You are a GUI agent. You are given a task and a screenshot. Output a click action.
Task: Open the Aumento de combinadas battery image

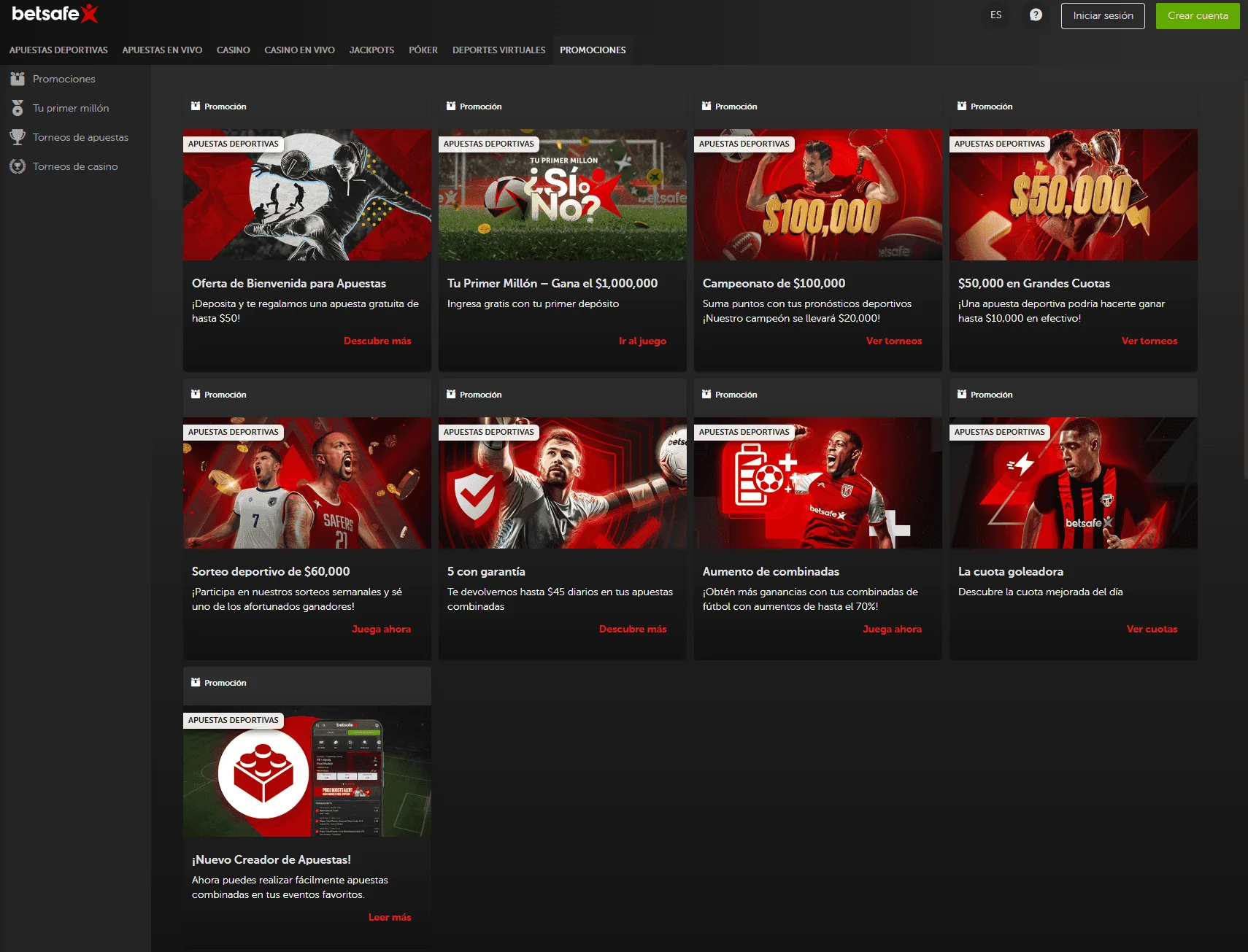[x=818, y=483]
